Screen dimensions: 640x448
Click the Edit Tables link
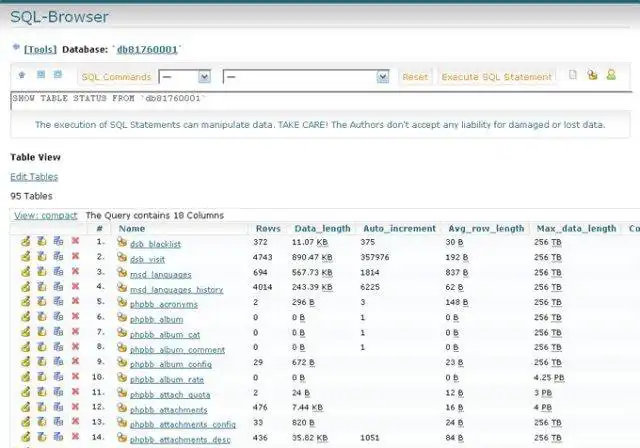click(x=34, y=177)
